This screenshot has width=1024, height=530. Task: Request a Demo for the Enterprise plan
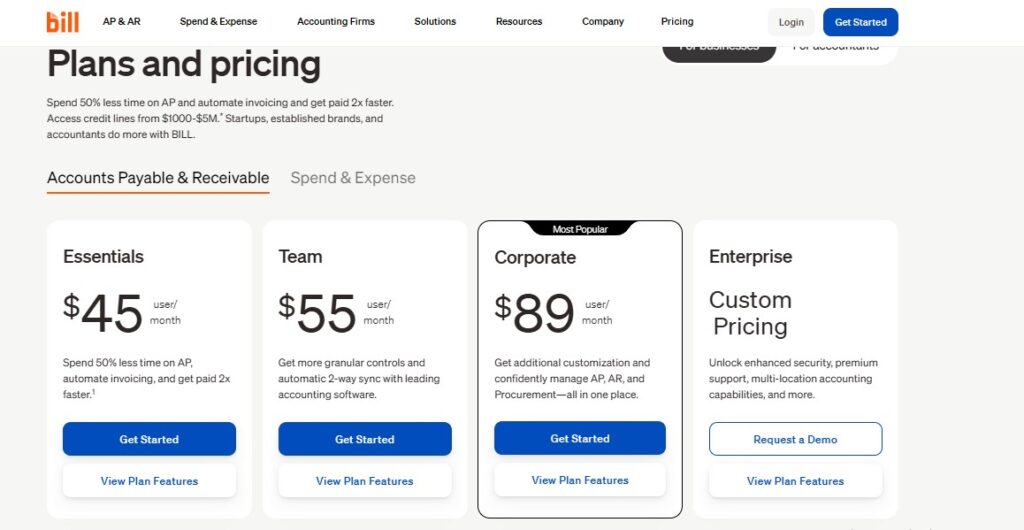[795, 439]
